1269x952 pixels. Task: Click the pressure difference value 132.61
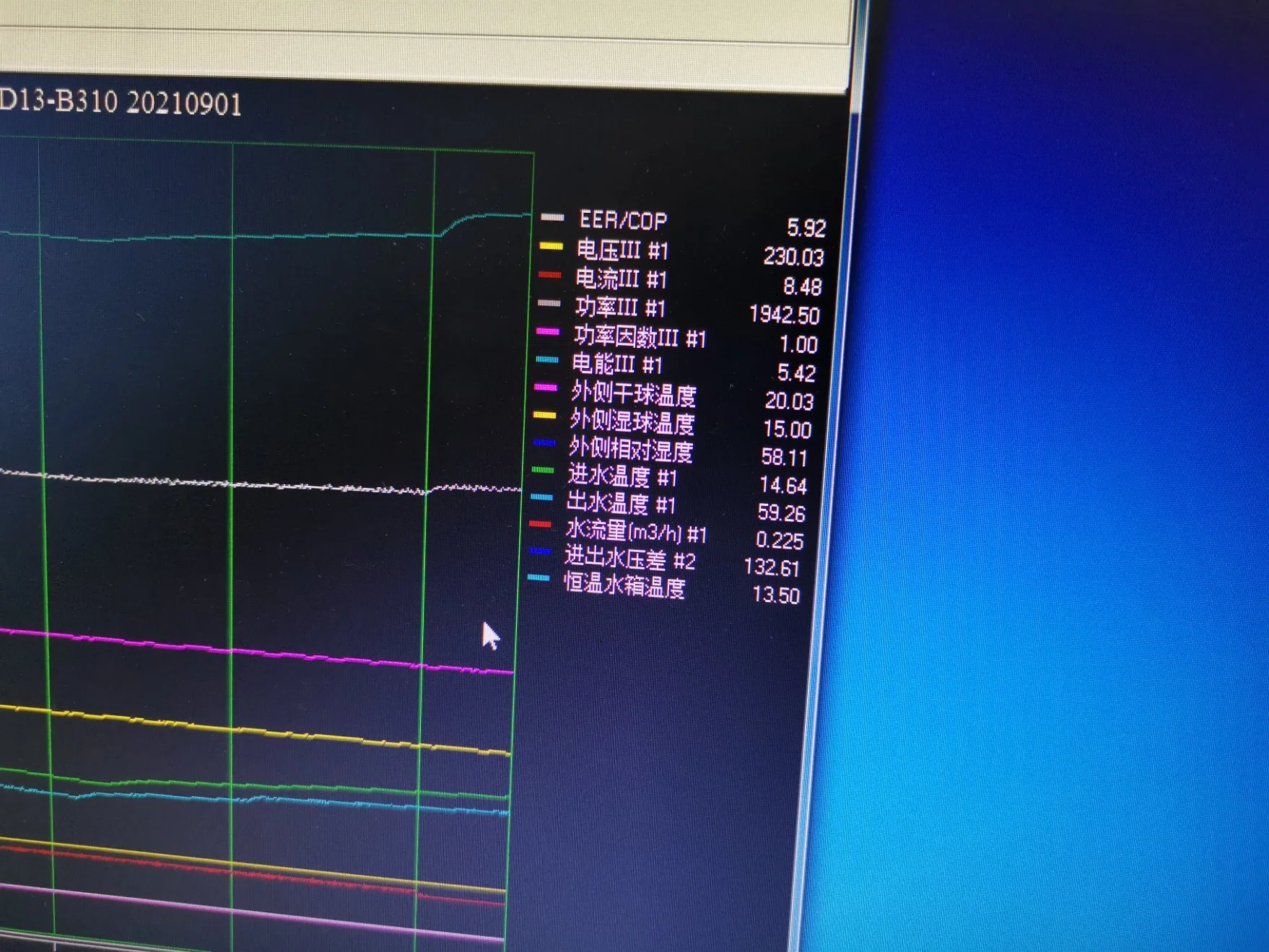772,568
